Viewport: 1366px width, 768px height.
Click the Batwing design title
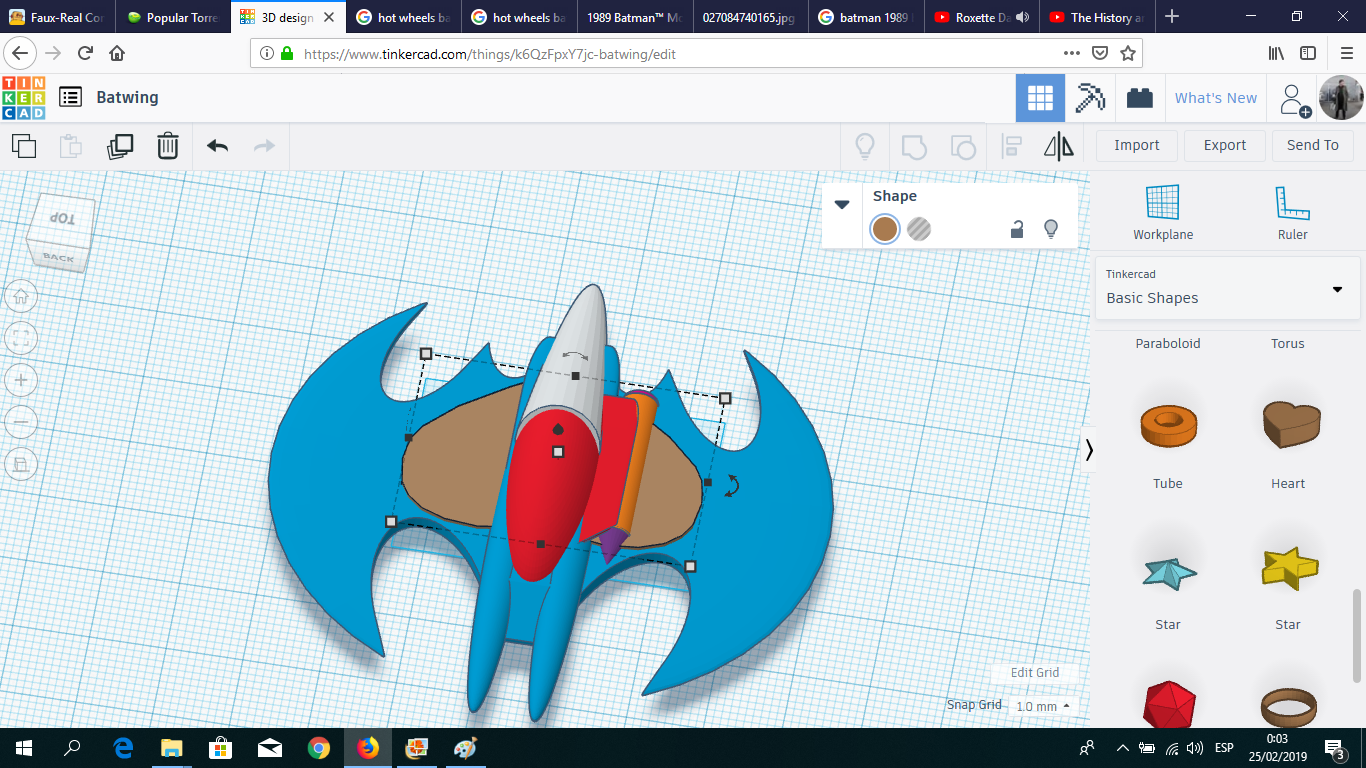tap(127, 97)
